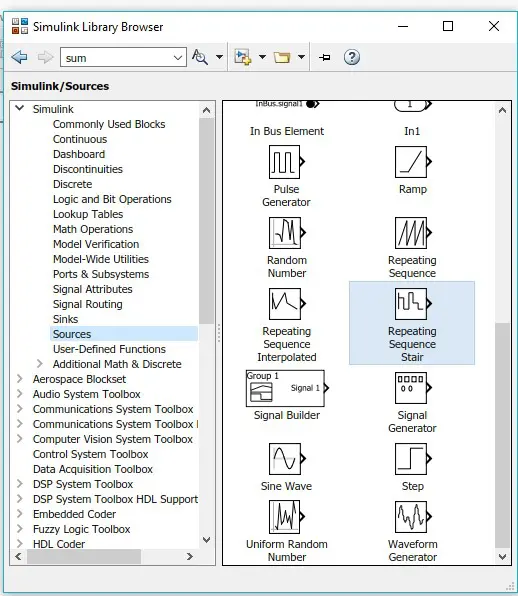
Task: Select the Step block
Action: 412,467
